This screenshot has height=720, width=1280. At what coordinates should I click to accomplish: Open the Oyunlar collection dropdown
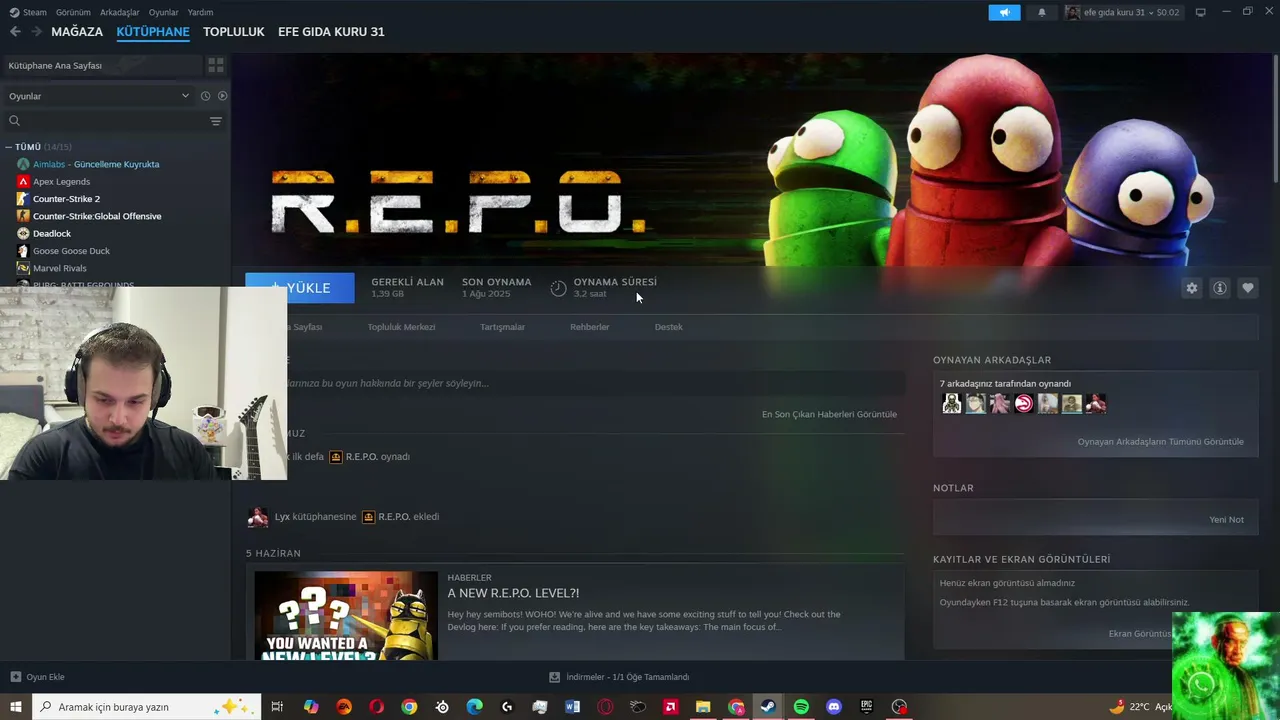(x=97, y=96)
